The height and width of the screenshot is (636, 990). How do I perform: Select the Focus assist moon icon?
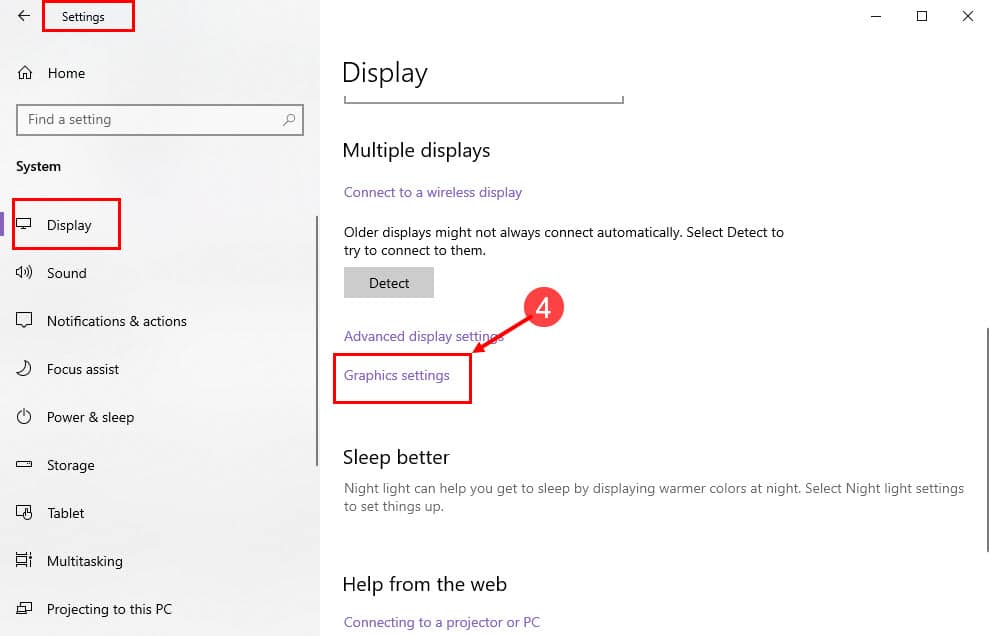(24, 369)
